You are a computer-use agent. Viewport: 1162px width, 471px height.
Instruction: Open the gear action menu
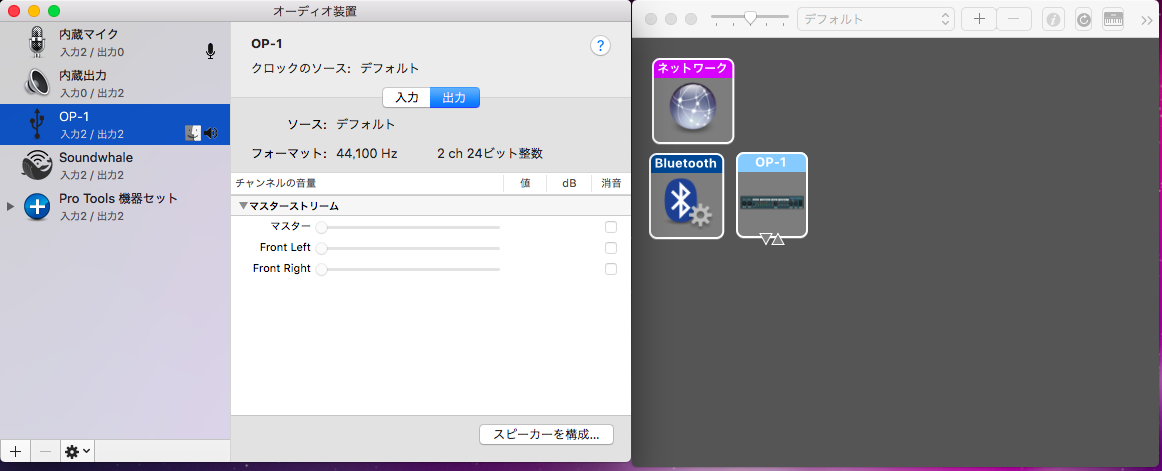click(x=77, y=451)
